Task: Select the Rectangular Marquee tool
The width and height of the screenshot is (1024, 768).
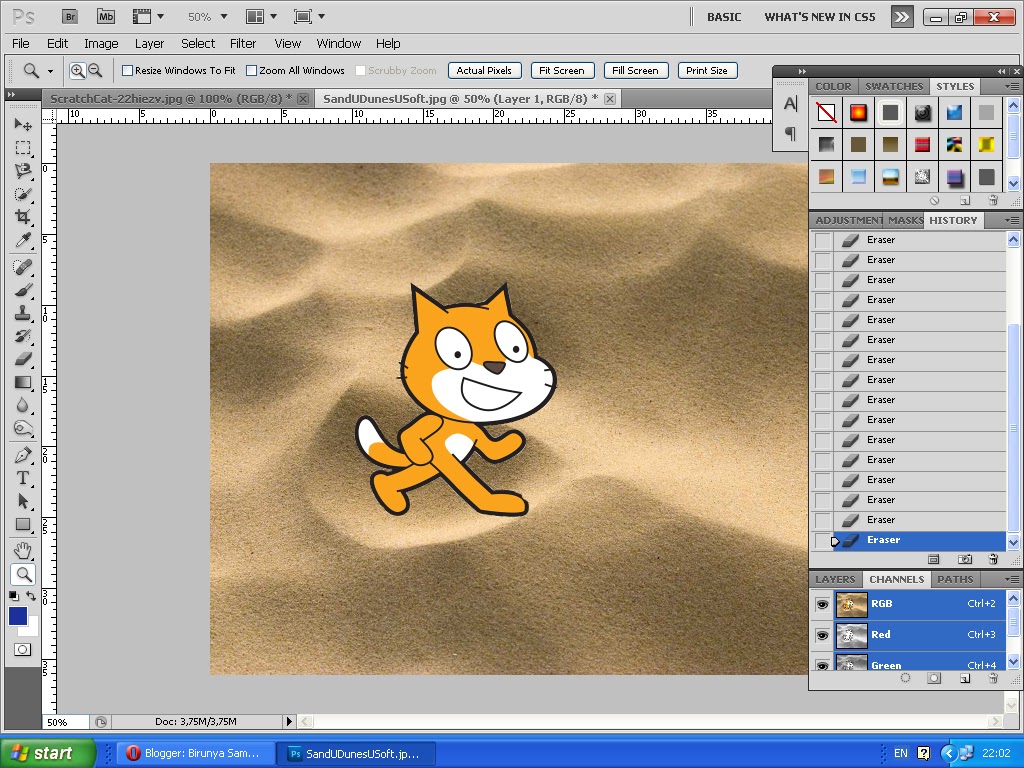Action: 23,148
